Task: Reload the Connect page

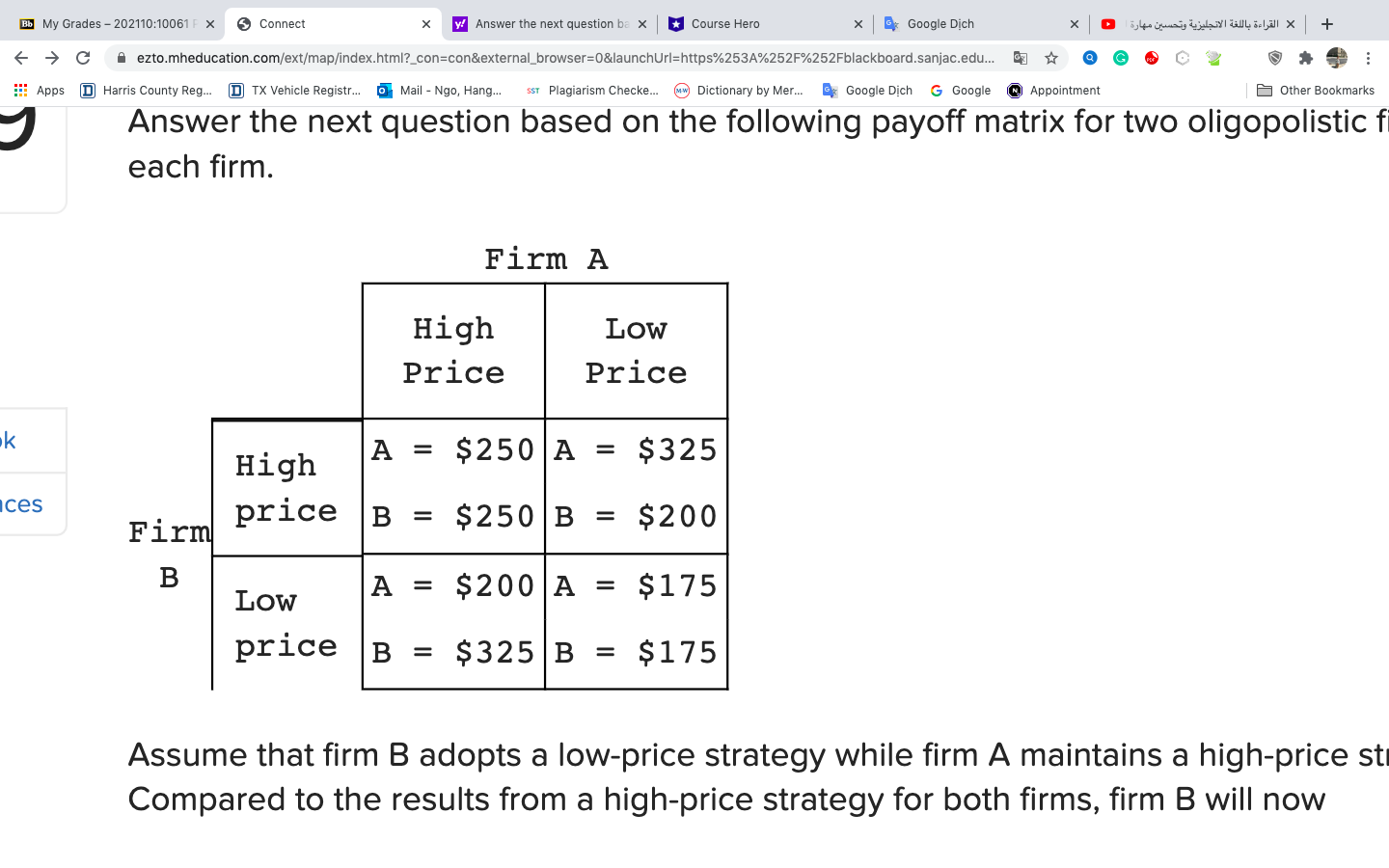Action: click(83, 58)
